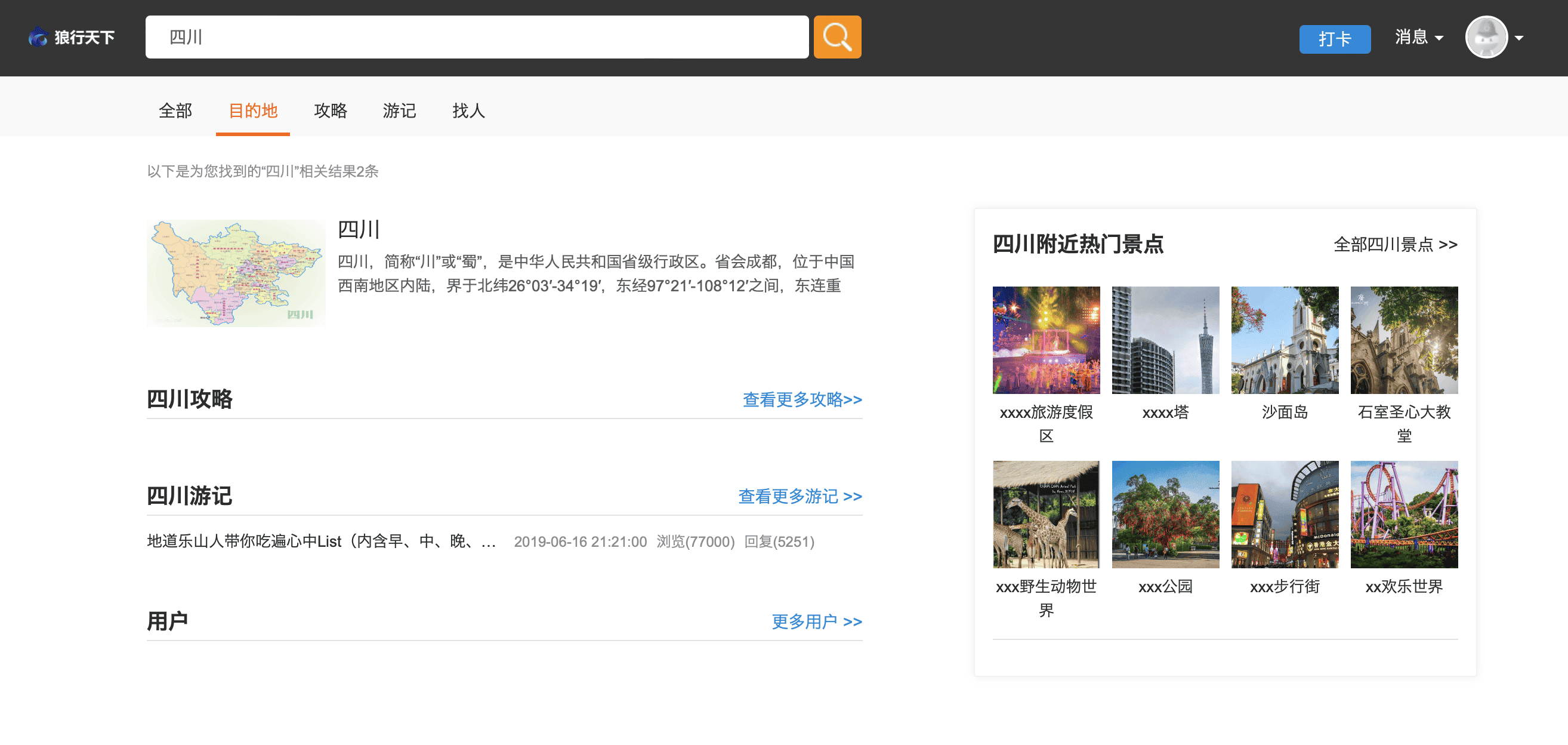Expand the arrow beside the avatar

pyautogui.click(x=1519, y=38)
